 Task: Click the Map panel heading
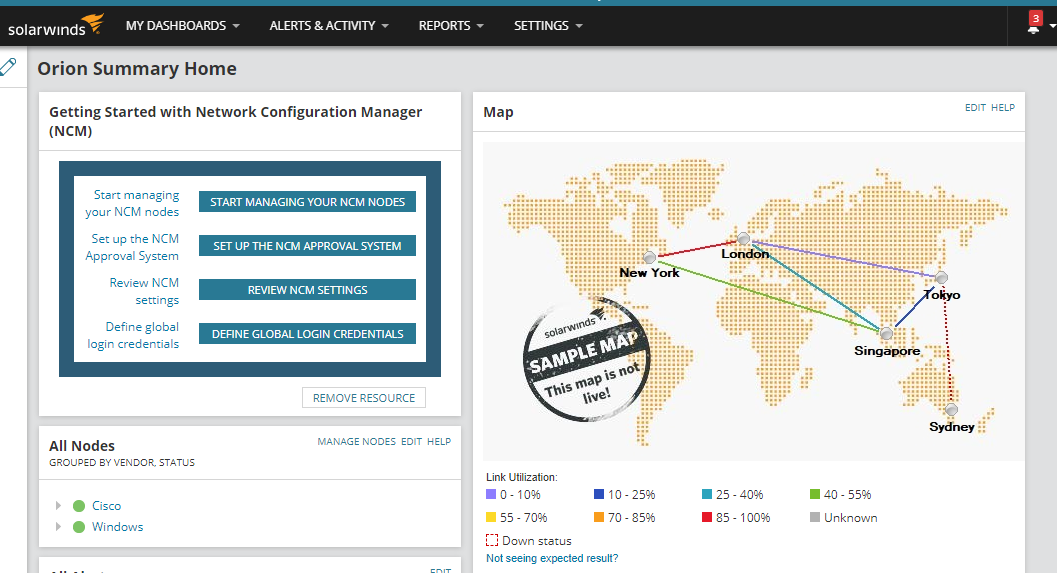498,112
